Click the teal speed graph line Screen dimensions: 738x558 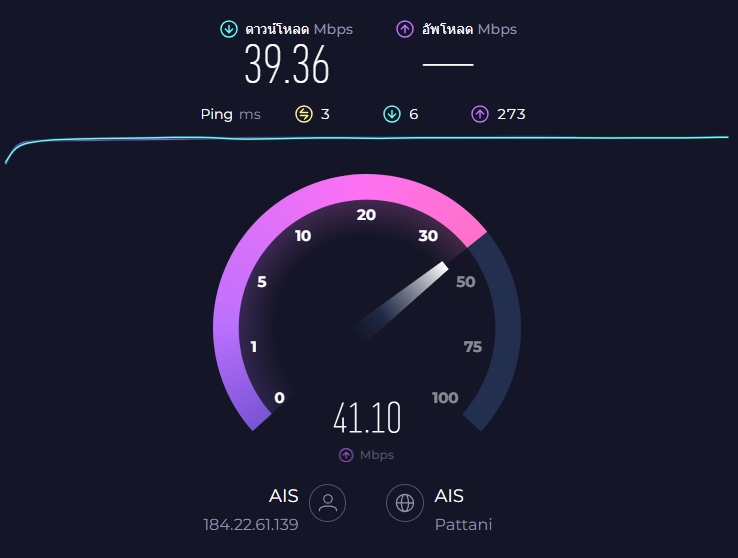pyautogui.click(x=367, y=138)
